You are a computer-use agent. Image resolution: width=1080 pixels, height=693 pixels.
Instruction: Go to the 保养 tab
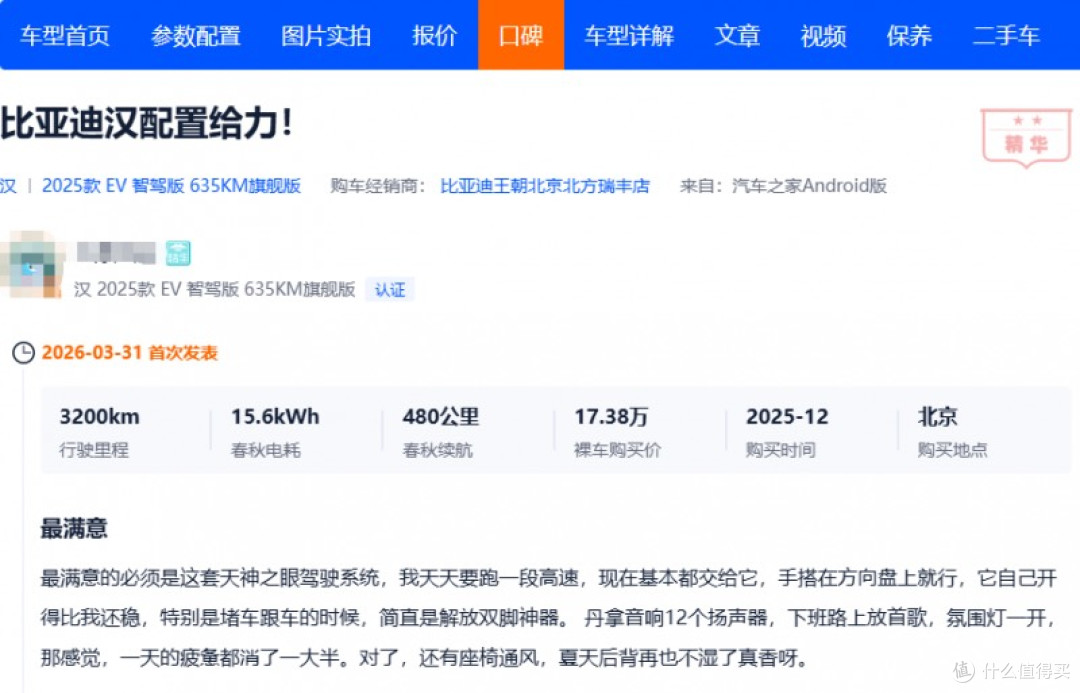coord(909,35)
